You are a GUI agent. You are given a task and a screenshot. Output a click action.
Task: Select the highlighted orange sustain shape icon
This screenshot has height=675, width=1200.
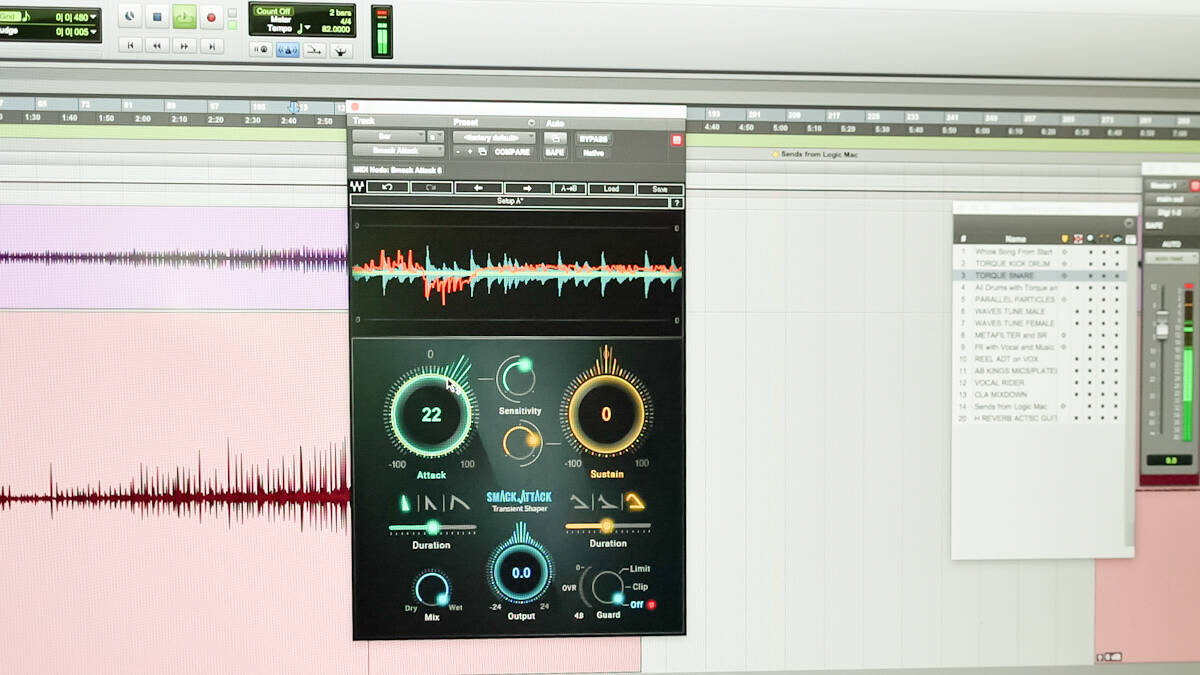pos(634,502)
